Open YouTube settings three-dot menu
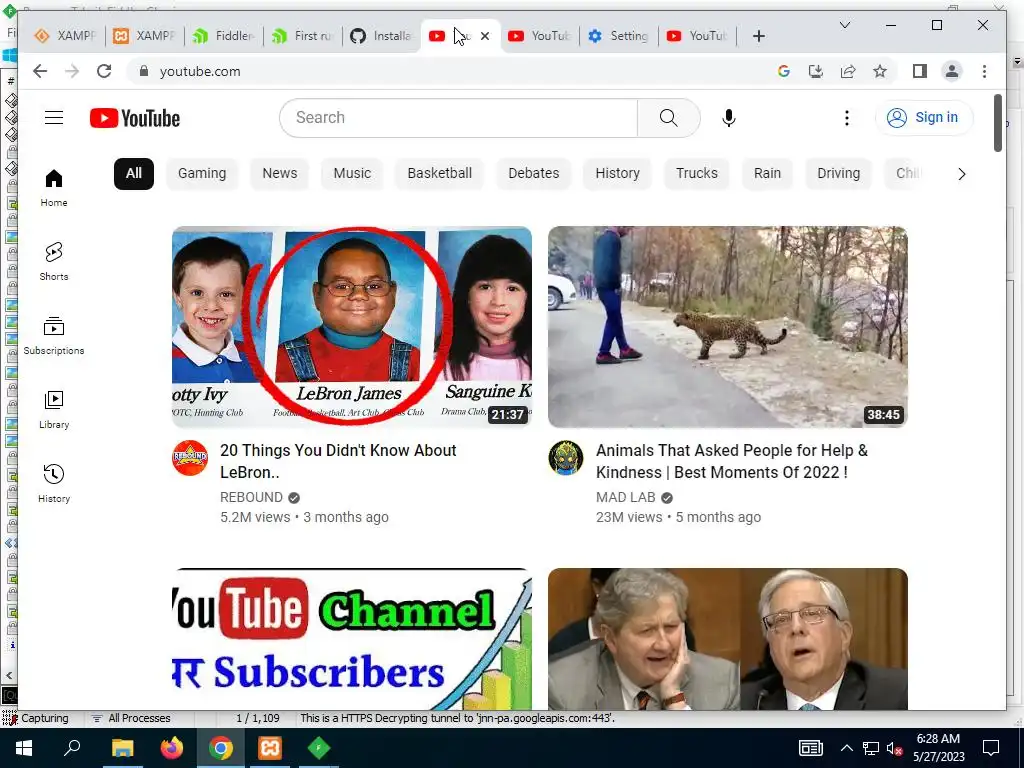The width and height of the screenshot is (1024, 768). (846, 118)
